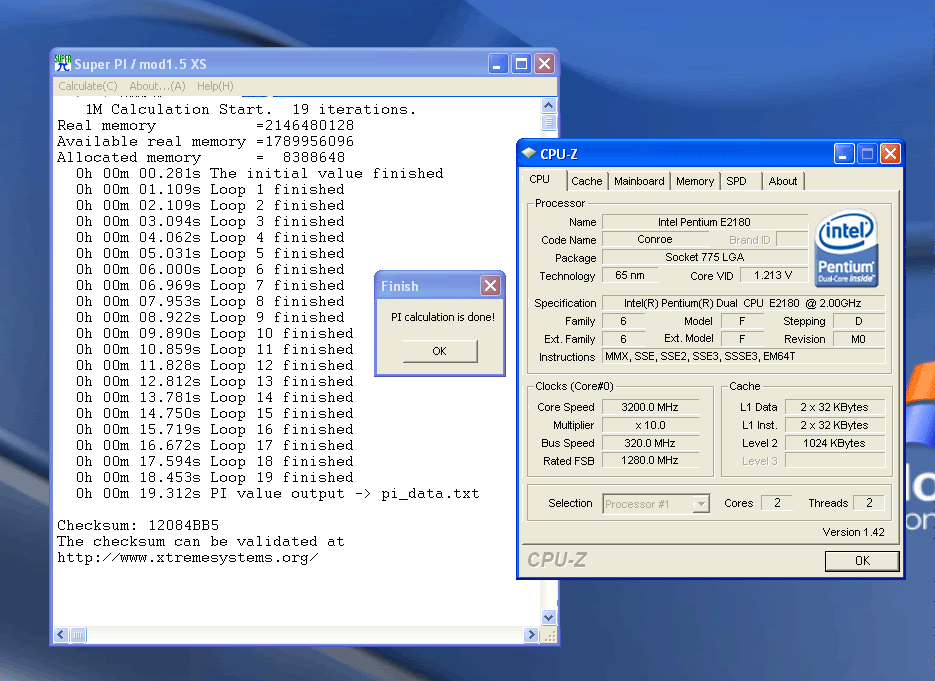Close the Finish dialog
The image size is (935, 681).
[x=491, y=286]
